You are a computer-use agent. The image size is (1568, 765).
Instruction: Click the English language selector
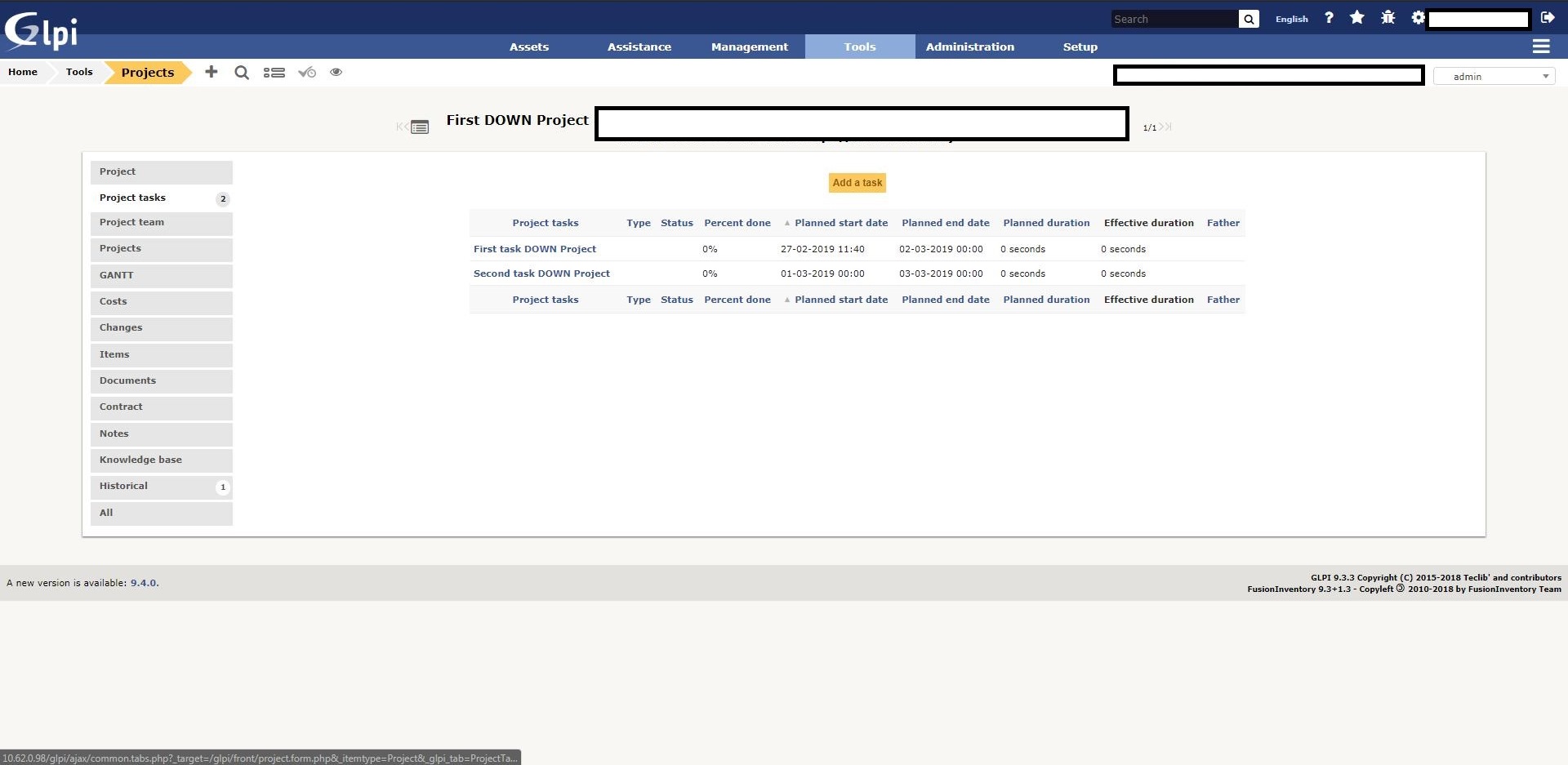tap(1291, 19)
